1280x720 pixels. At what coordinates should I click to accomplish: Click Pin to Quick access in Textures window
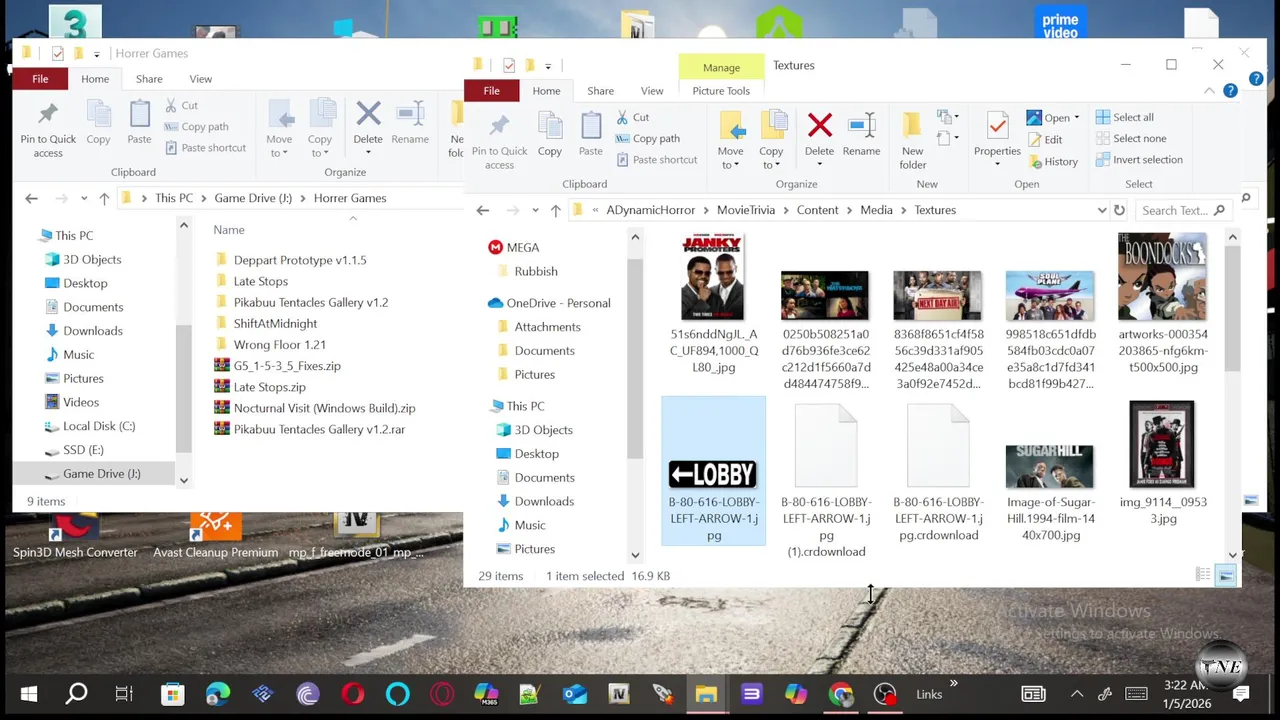click(x=499, y=140)
